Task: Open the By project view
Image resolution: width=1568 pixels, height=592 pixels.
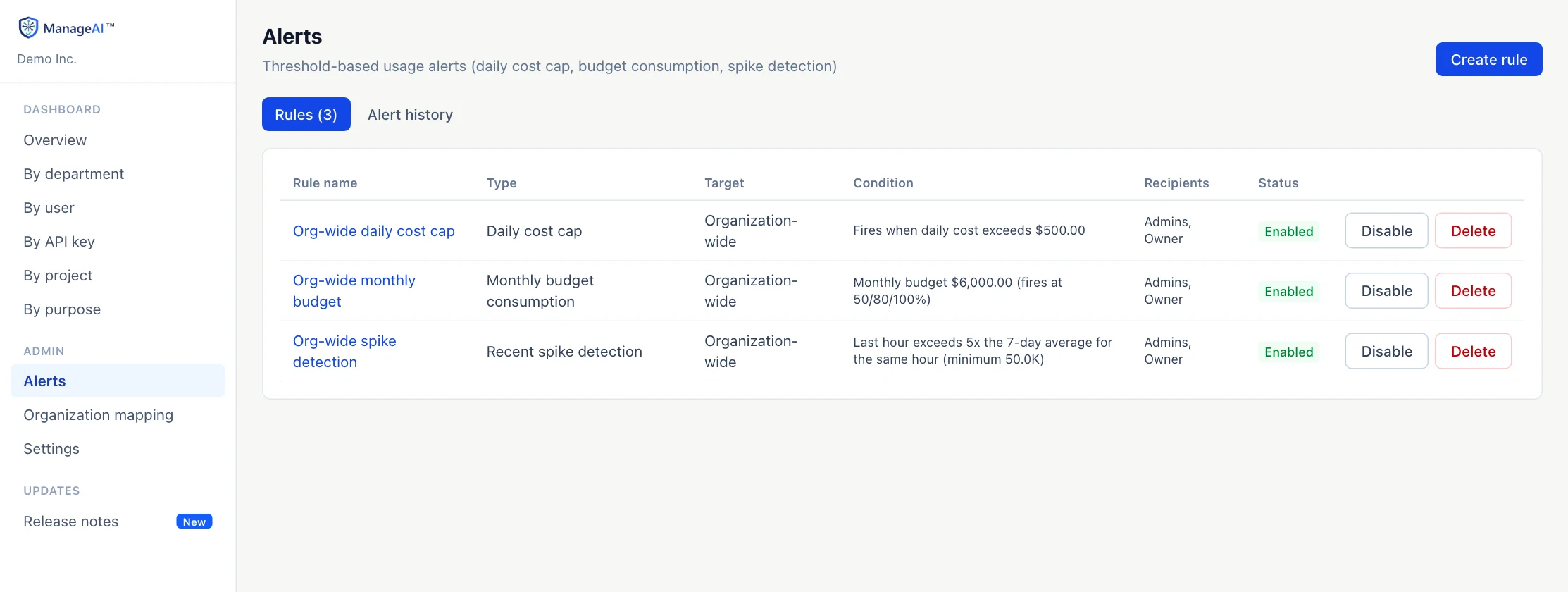Action: click(x=58, y=276)
